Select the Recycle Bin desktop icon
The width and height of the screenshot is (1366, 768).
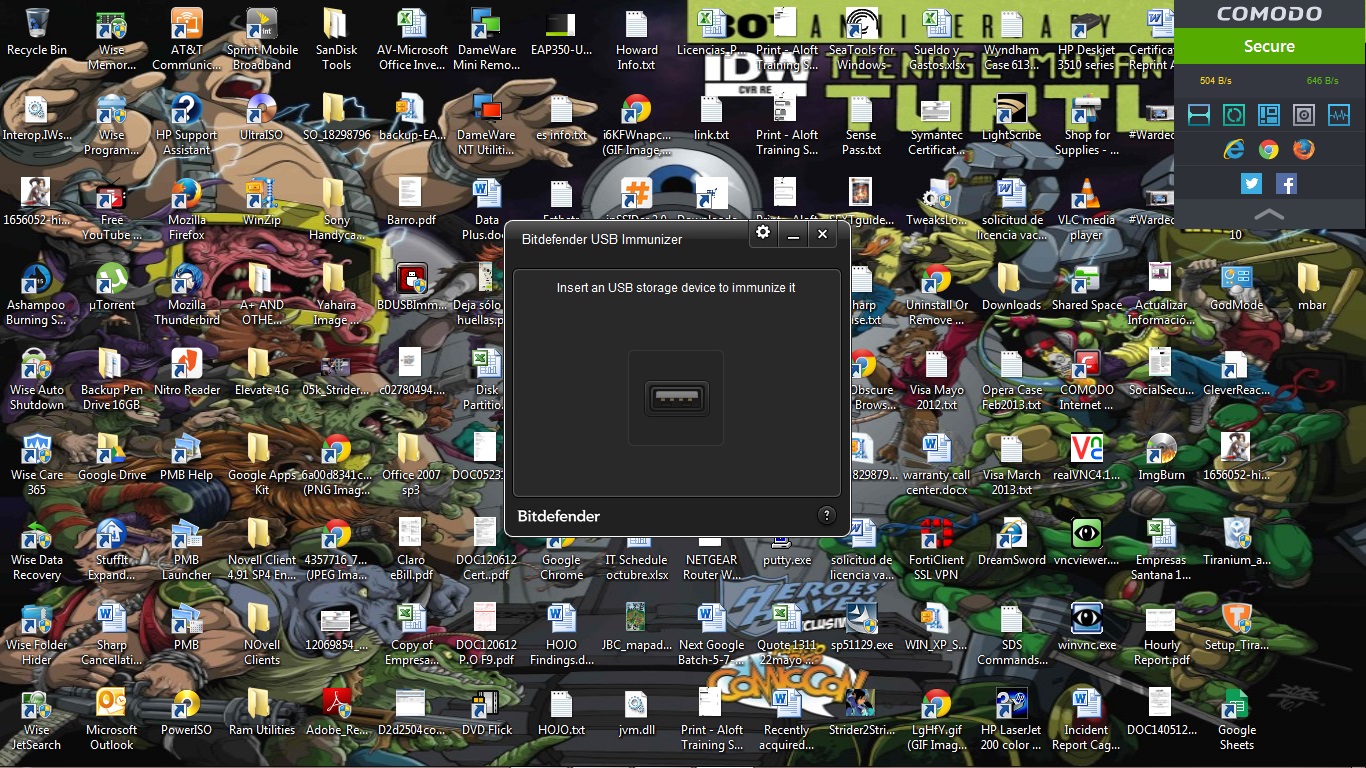[x=37, y=32]
